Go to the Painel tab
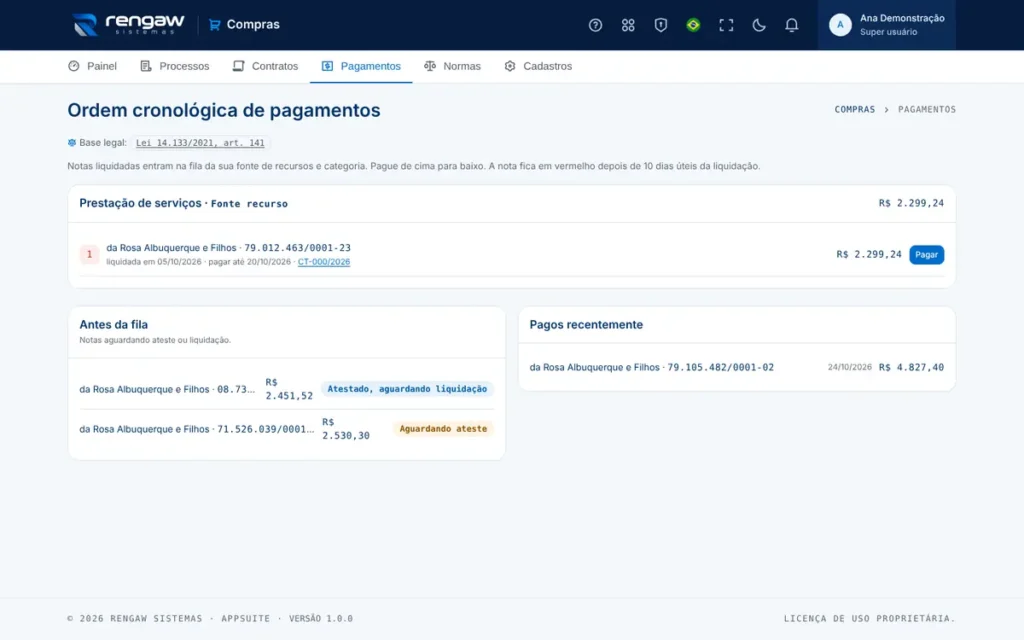The image size is (1024, 640). (x=92, y=66)
